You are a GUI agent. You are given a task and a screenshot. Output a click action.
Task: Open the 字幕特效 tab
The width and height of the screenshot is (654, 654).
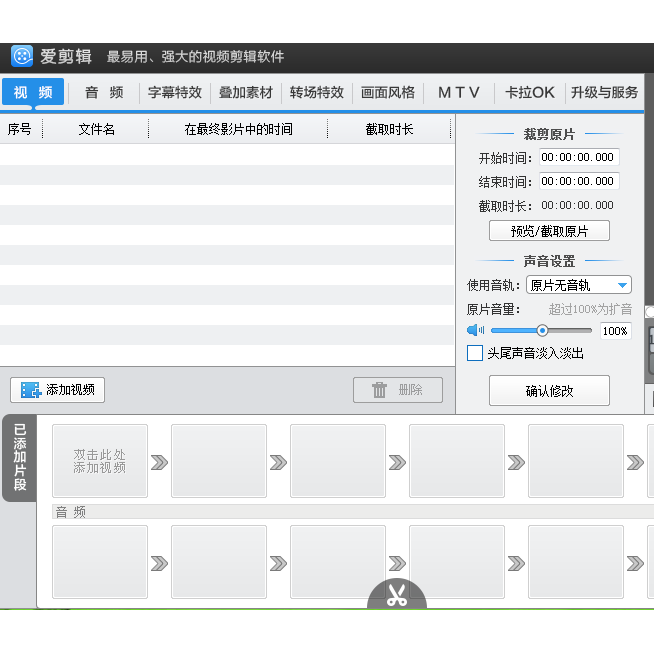click(175, 92)
